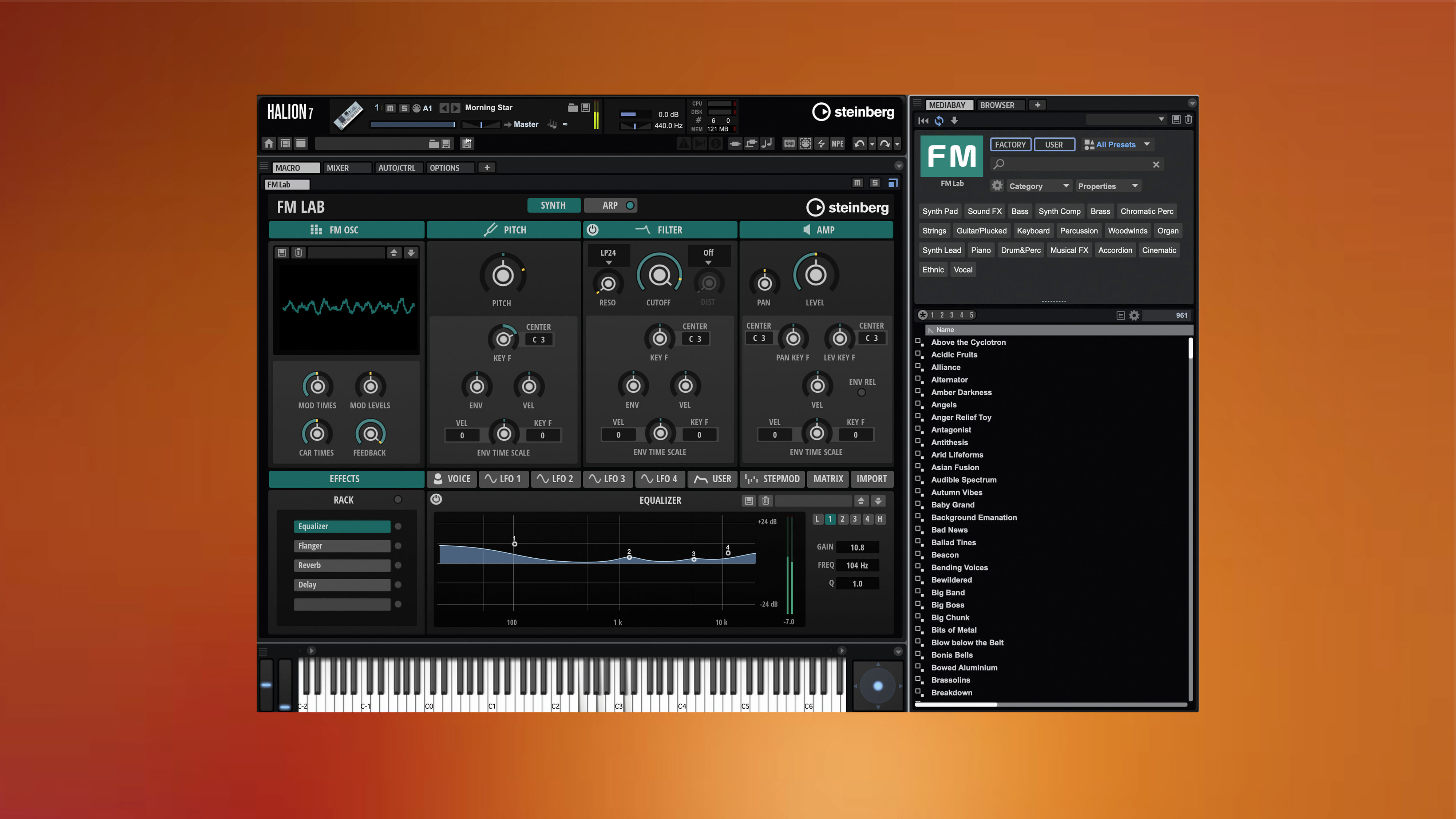
Task: Clear the MediaBay search field
Action: 1156,165
